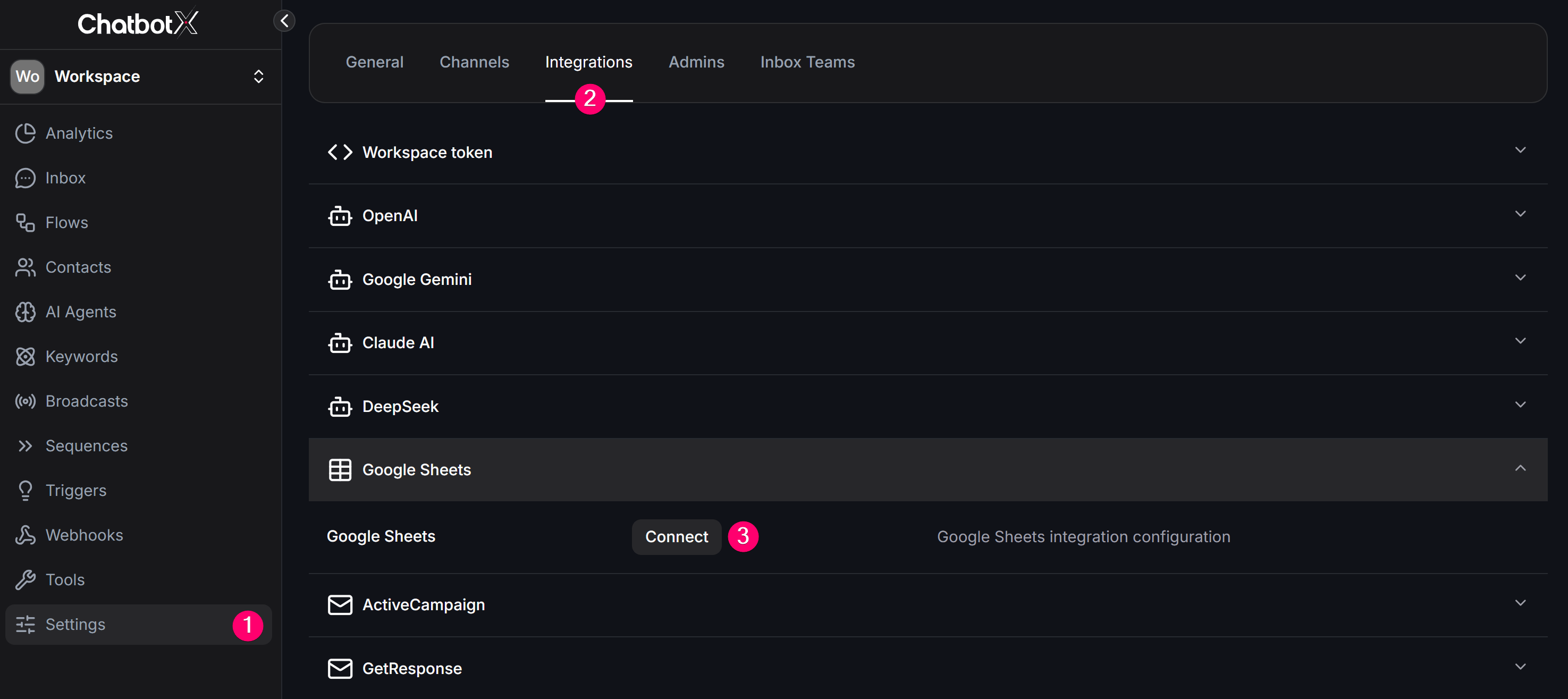Click the Tools wrench icon
The height and width of the screenshot is (699, 1568).
(x=25, y=579)
